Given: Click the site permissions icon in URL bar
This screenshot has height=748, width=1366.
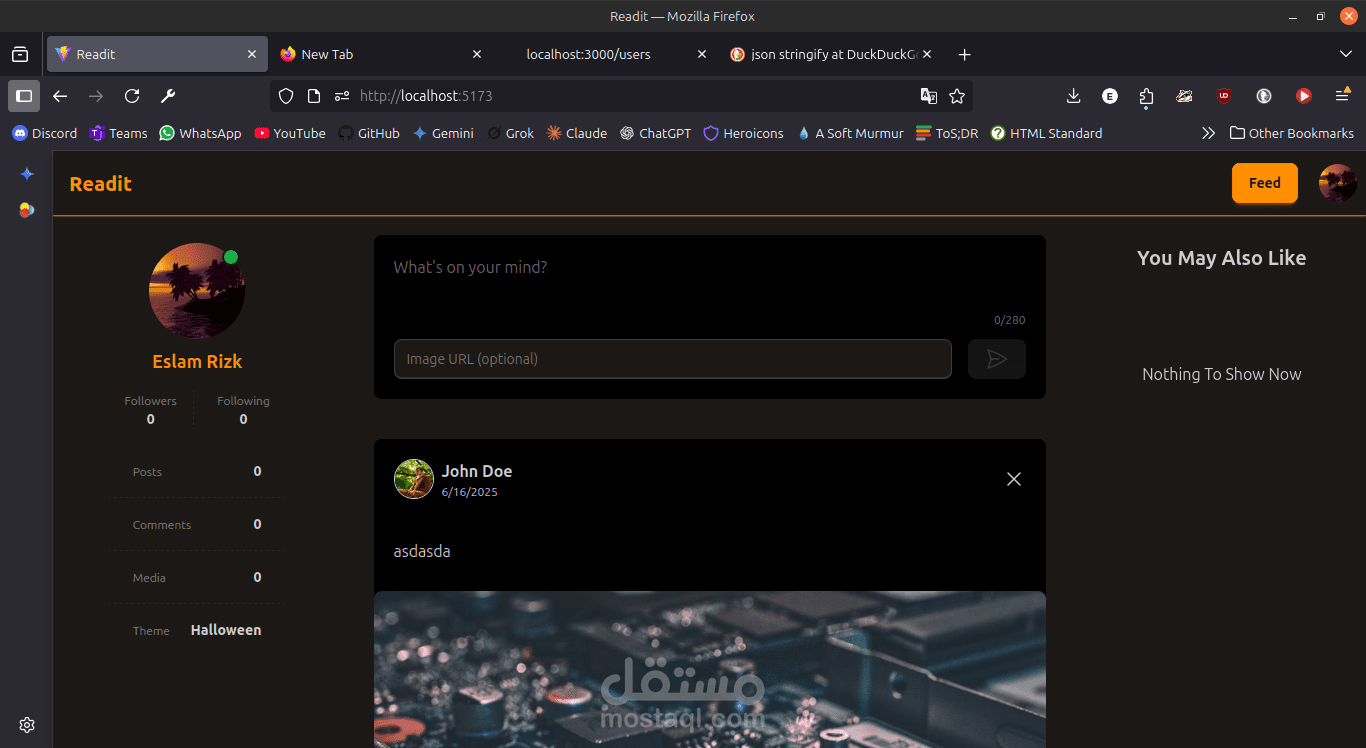Looking at the screenshot, I should click(342, 96).
